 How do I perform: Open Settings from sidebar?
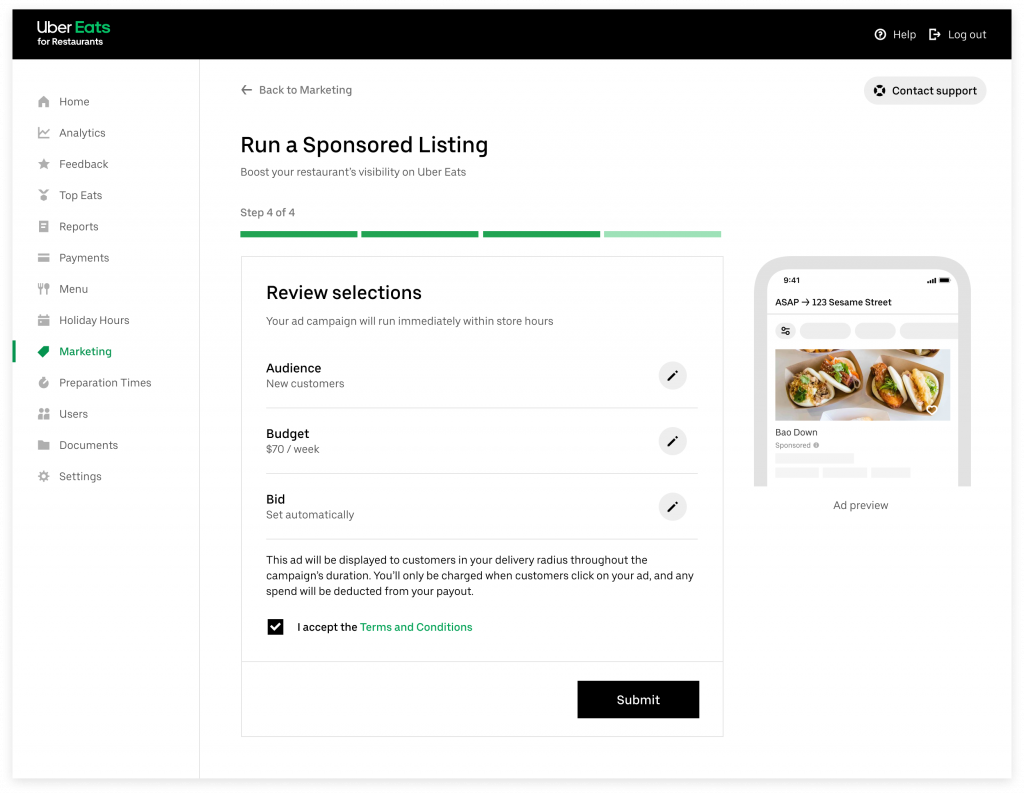tap(80, 476)
